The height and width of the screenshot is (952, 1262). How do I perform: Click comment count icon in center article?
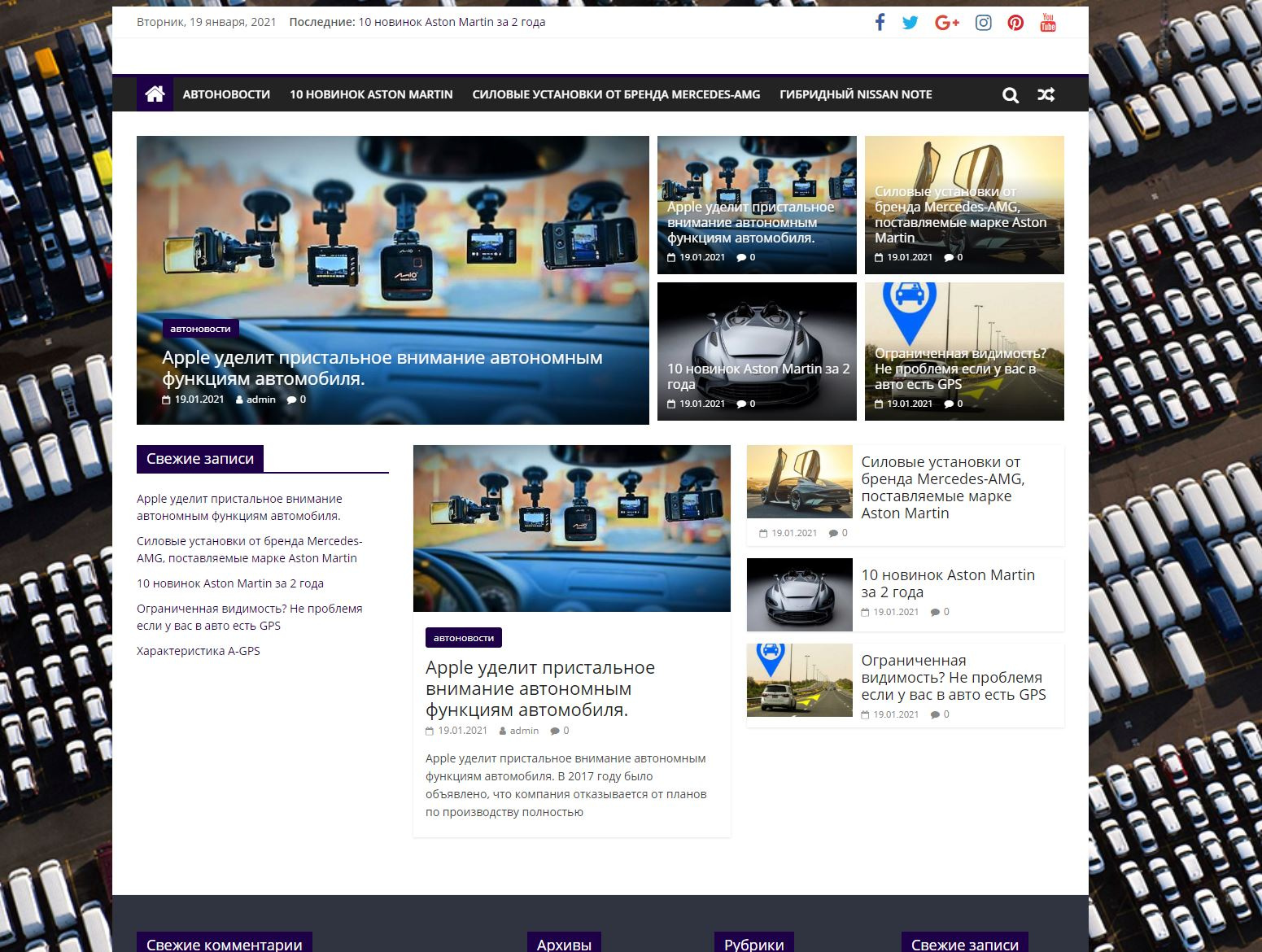point(555,731)
